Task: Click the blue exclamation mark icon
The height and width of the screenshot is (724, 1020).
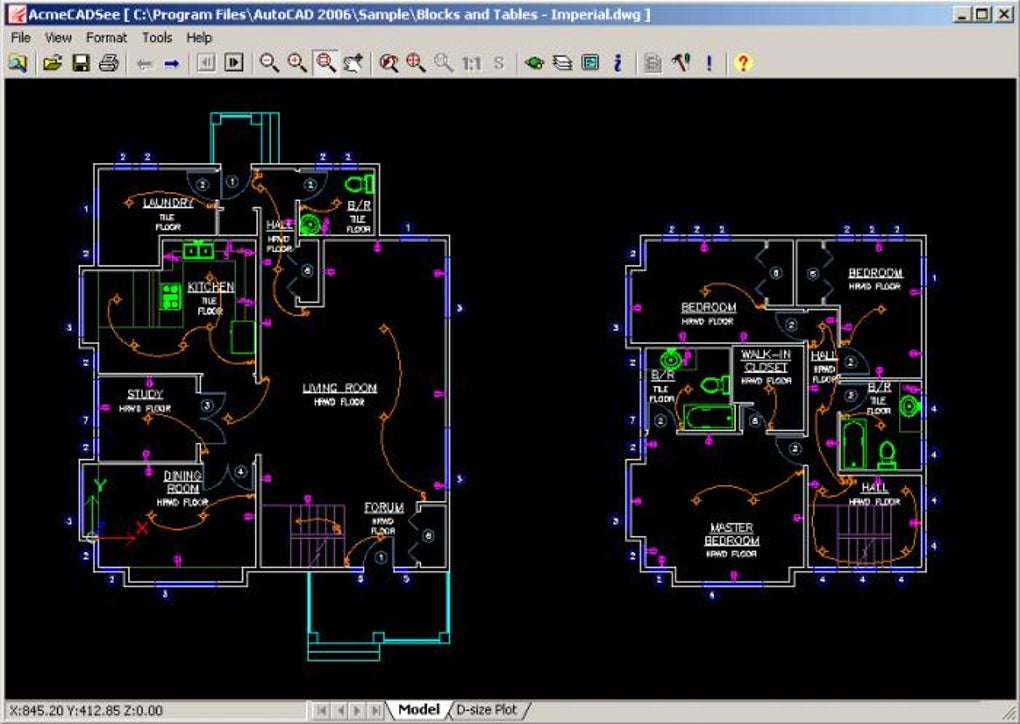Action: tap(709, 63)
